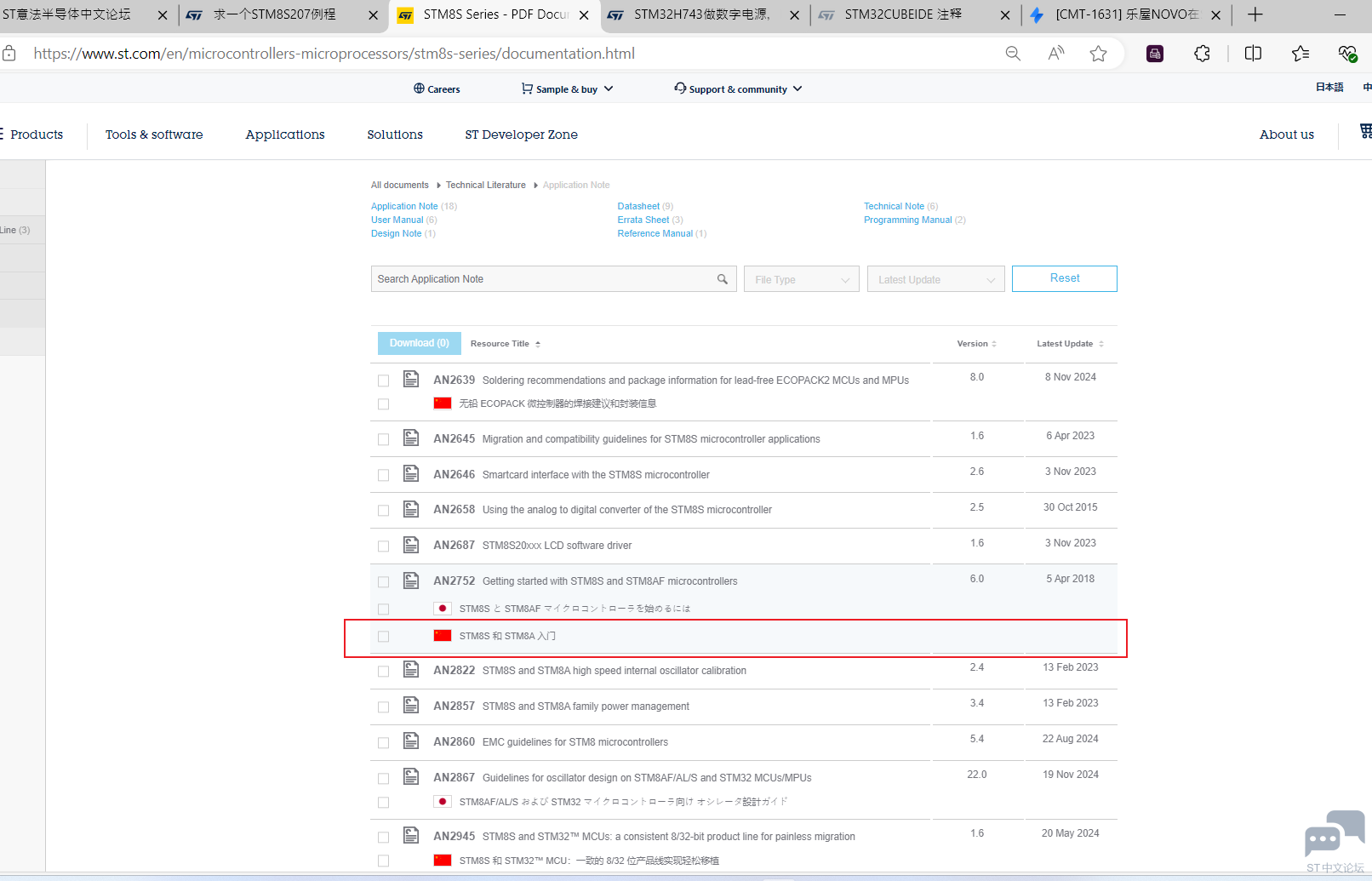1372x881 pixels.
Task: Tick the checkbox for AN2822
Action: 384,672
